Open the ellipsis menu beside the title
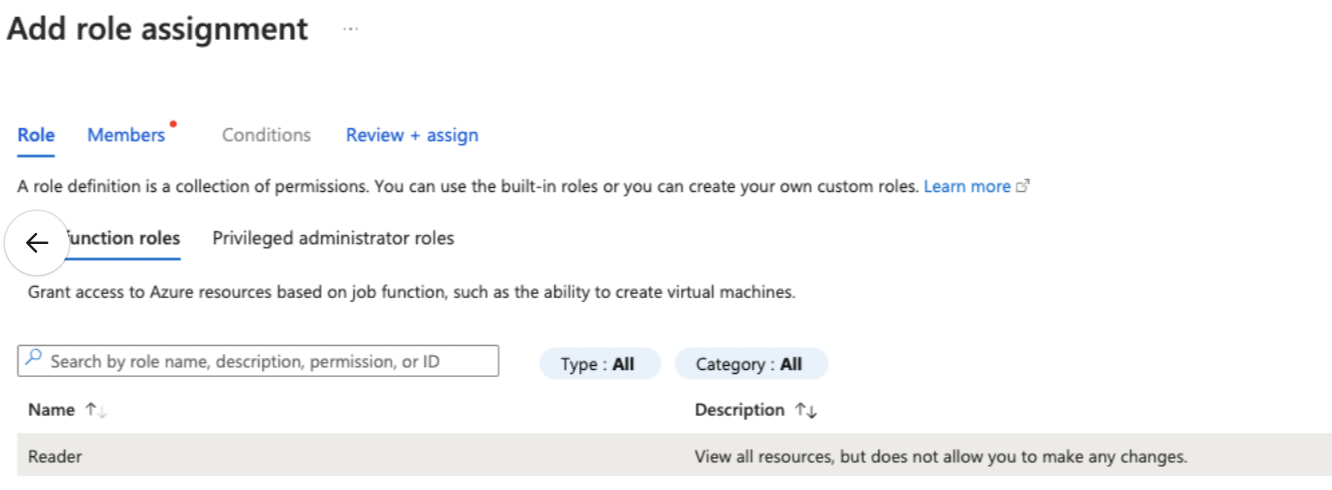Screen dimensions: 1332x490 [x=350, y=29]
